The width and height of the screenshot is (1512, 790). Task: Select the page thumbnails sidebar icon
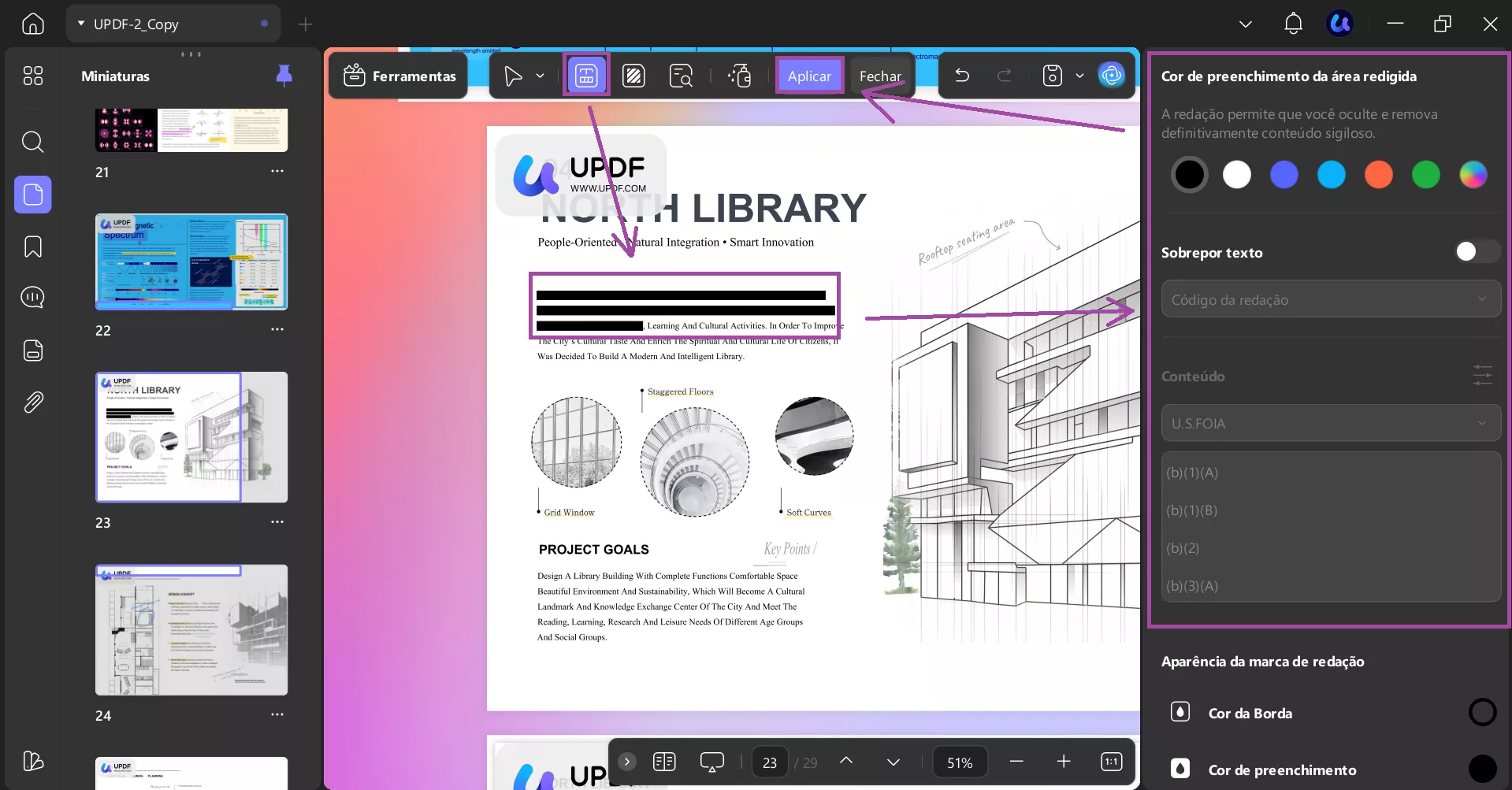point(33,195)
